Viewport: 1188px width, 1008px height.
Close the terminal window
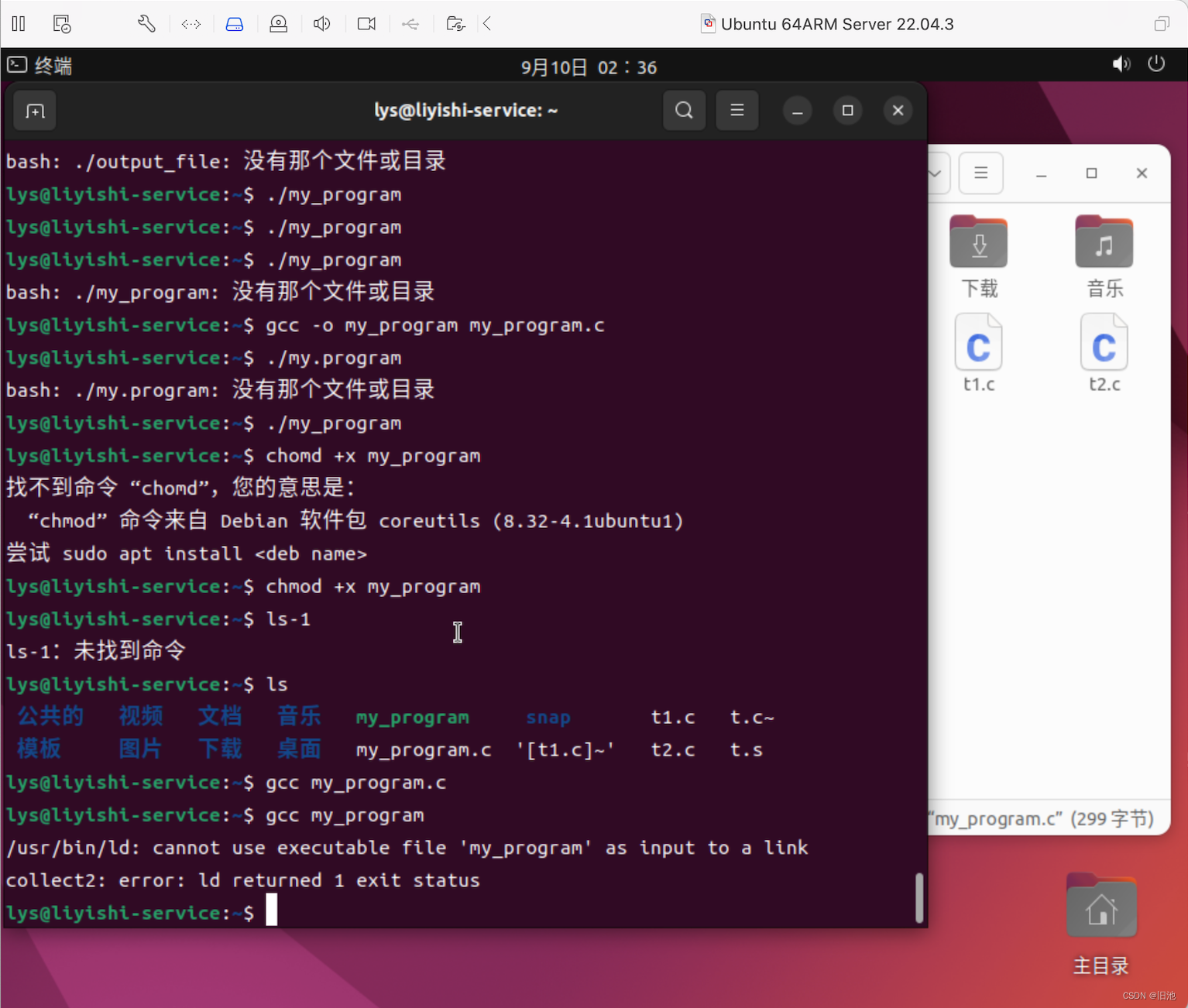pyautogui.click(x=898, y=111)
